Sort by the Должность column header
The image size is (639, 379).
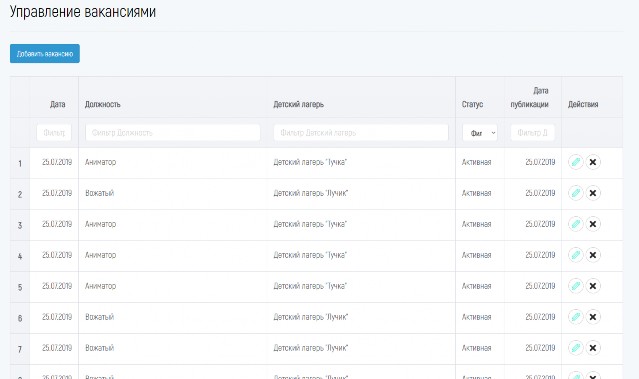pyautogui.click(x=103, y=104)
